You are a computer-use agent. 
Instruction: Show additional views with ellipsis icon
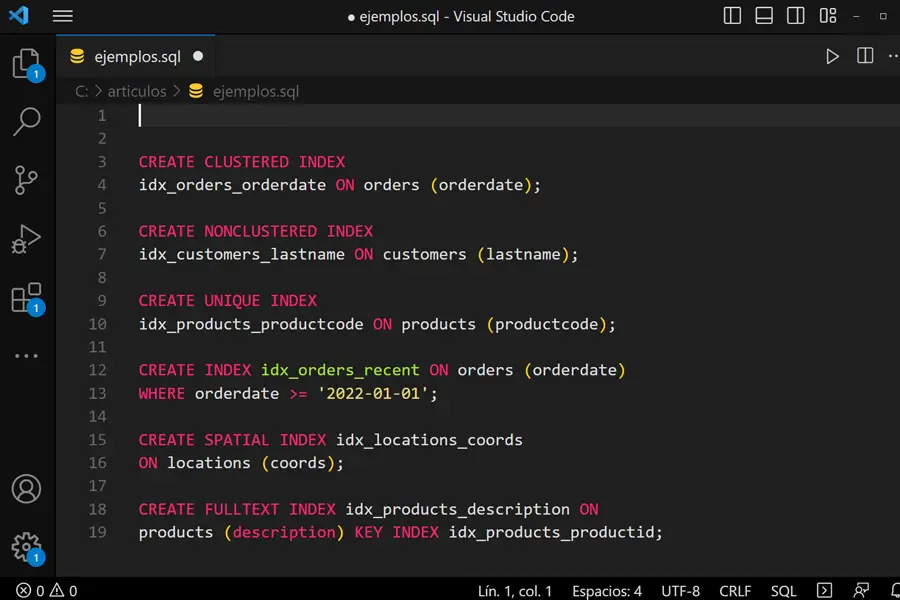26,355
